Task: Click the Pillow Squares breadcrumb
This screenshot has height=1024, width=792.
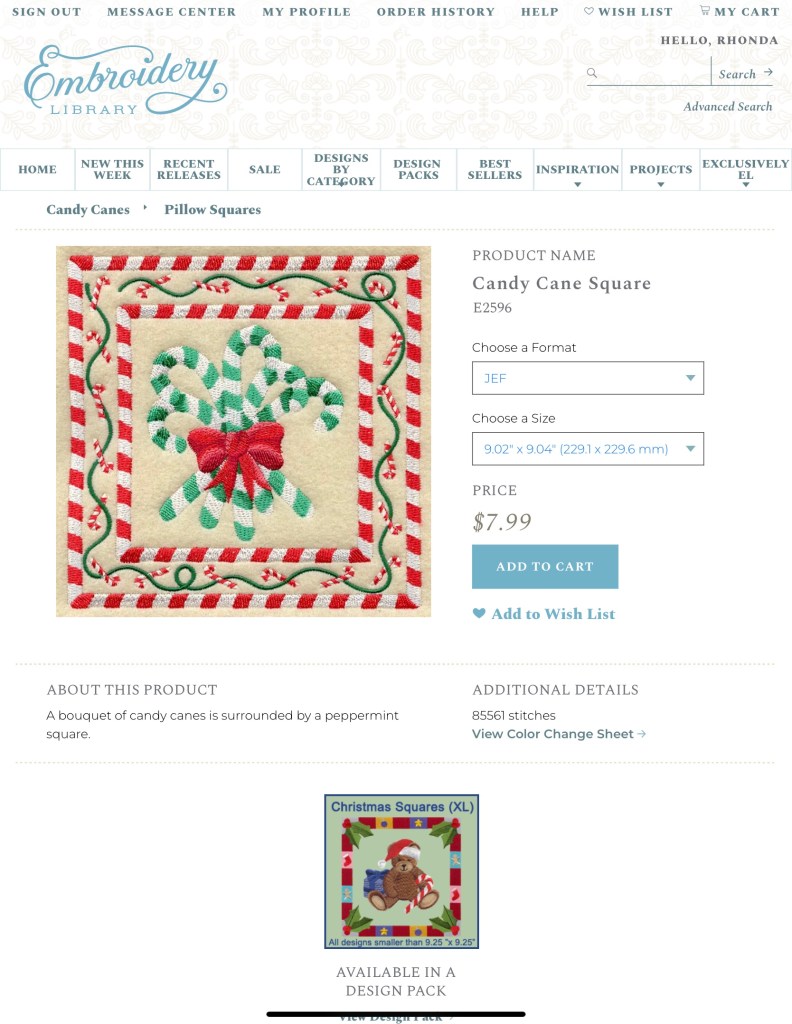Action: coord(212,210)
